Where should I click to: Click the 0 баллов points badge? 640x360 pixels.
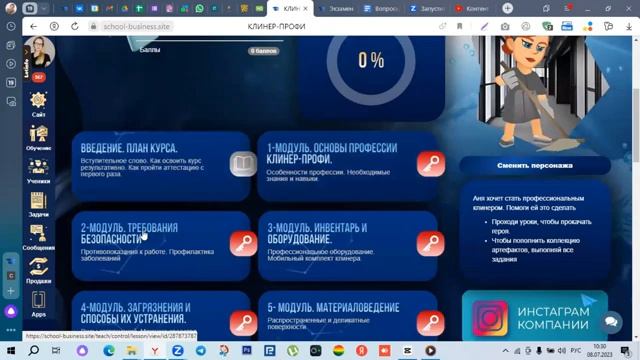click(x=264, y=51)
